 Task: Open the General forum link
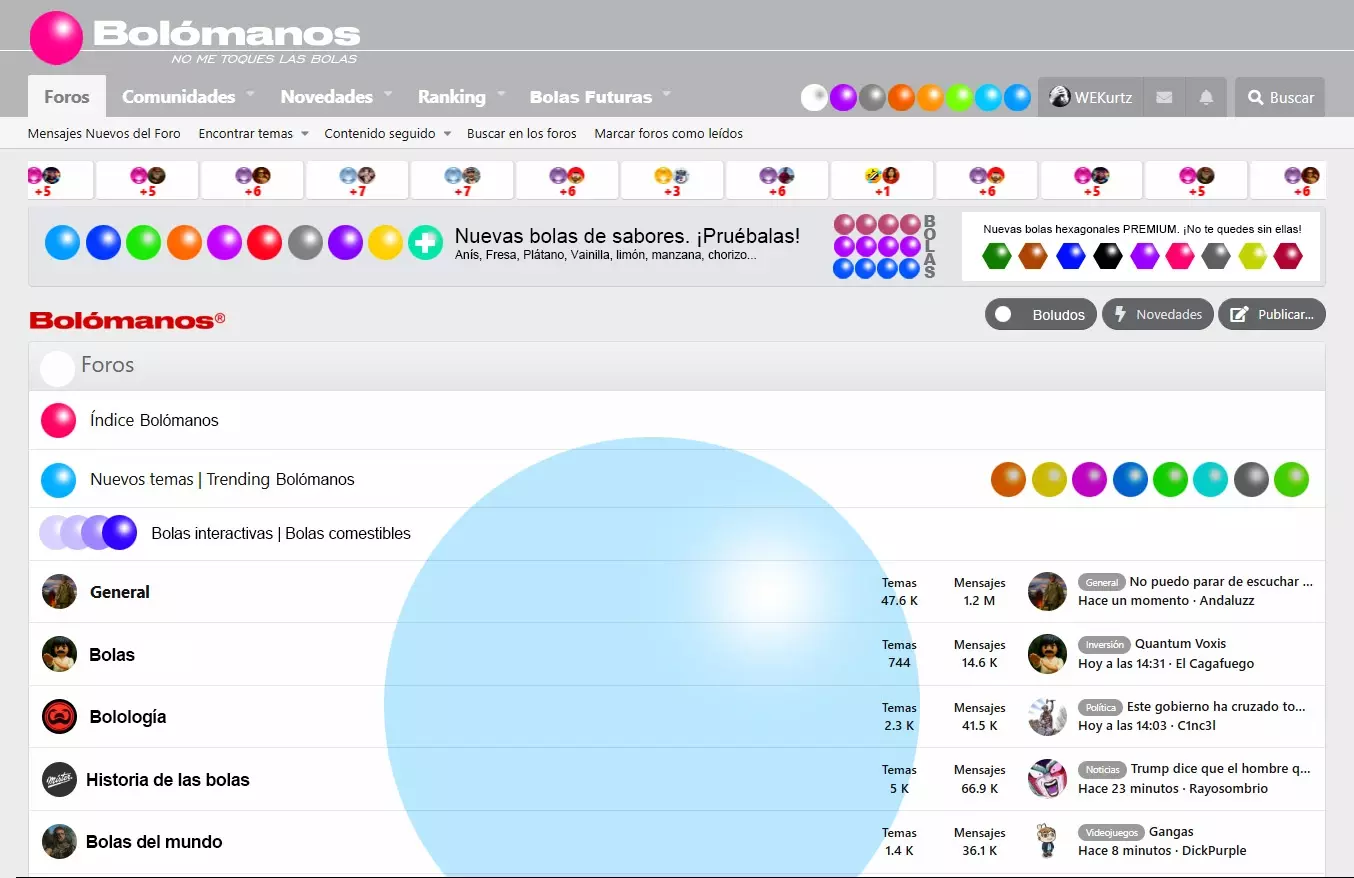(x=120, y=592)
